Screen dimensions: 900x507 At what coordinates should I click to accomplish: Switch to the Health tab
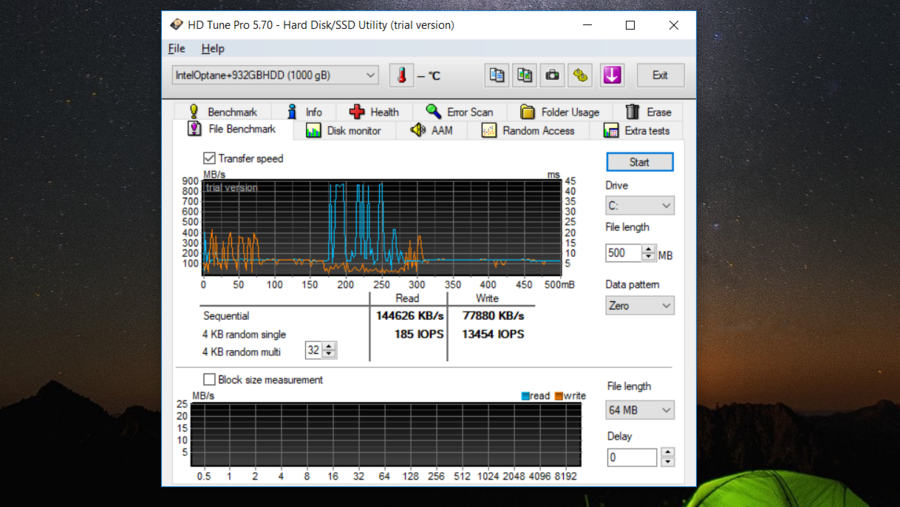374,112
